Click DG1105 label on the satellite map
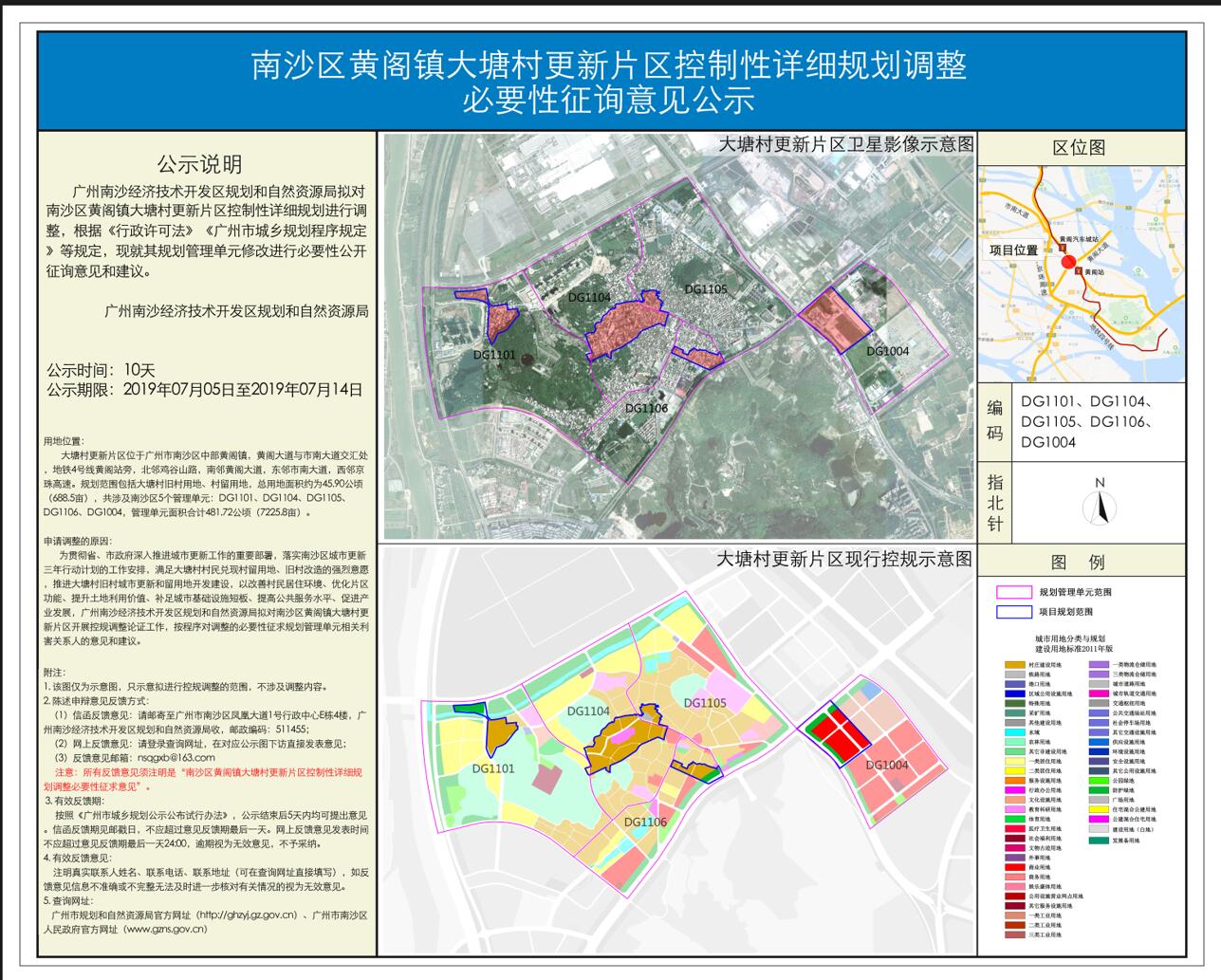The image size is (1221, 980). (x=705, y=288)
